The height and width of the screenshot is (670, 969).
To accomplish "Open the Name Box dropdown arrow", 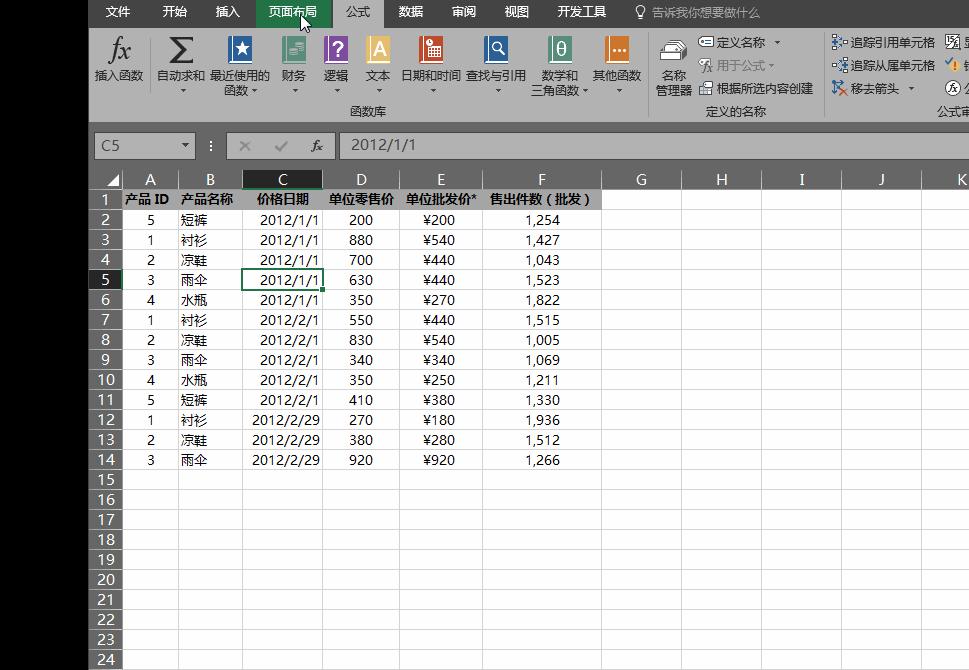I will [185, 146].
